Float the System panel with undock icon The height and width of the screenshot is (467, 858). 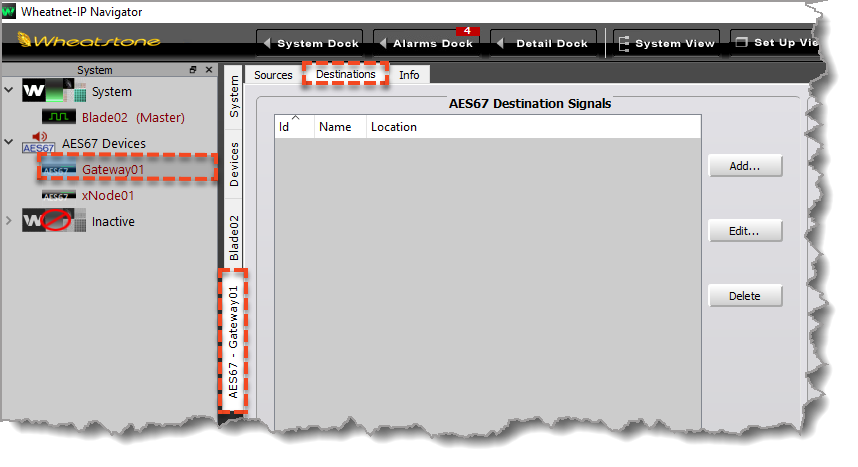click(x=194, y=71)
